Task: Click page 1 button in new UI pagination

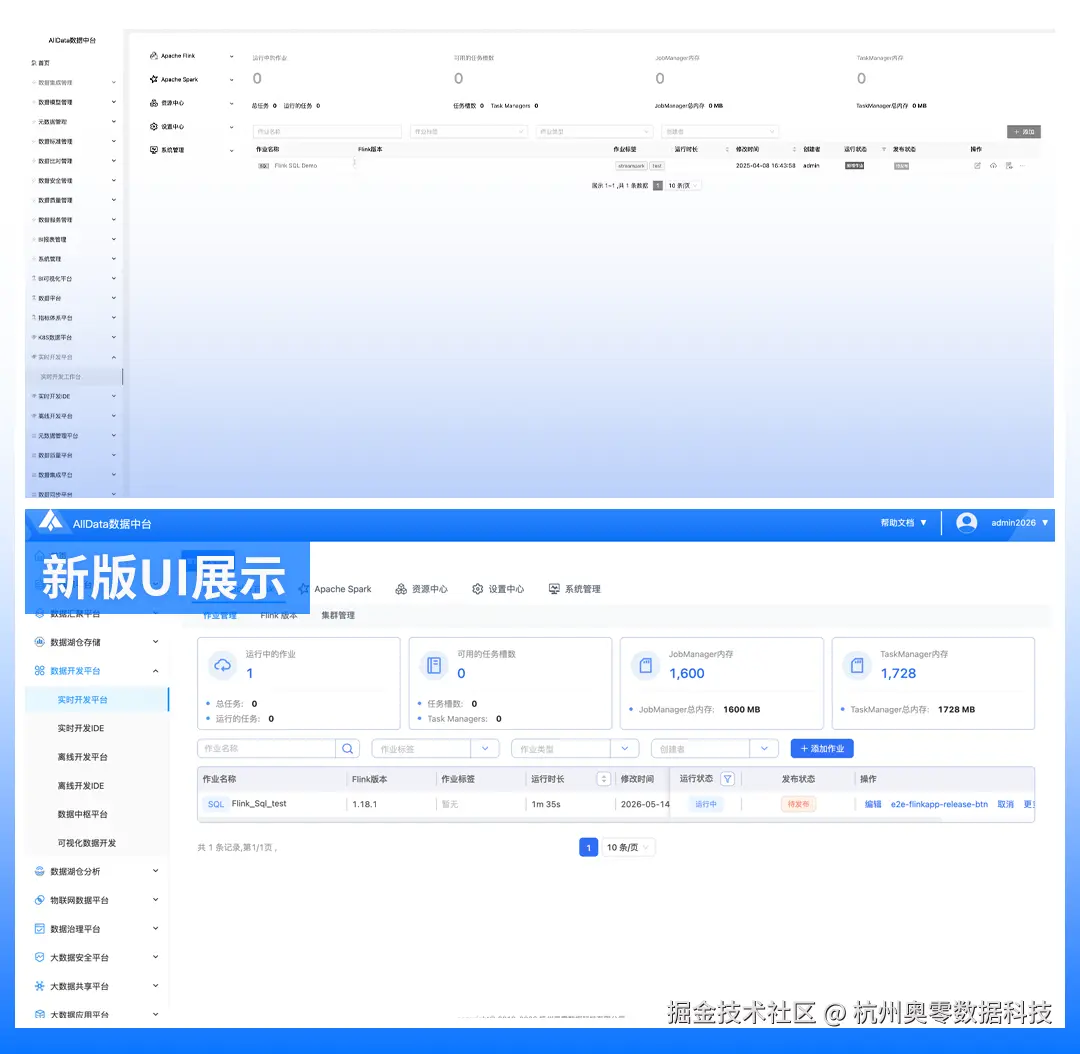Action: [588, 847]
